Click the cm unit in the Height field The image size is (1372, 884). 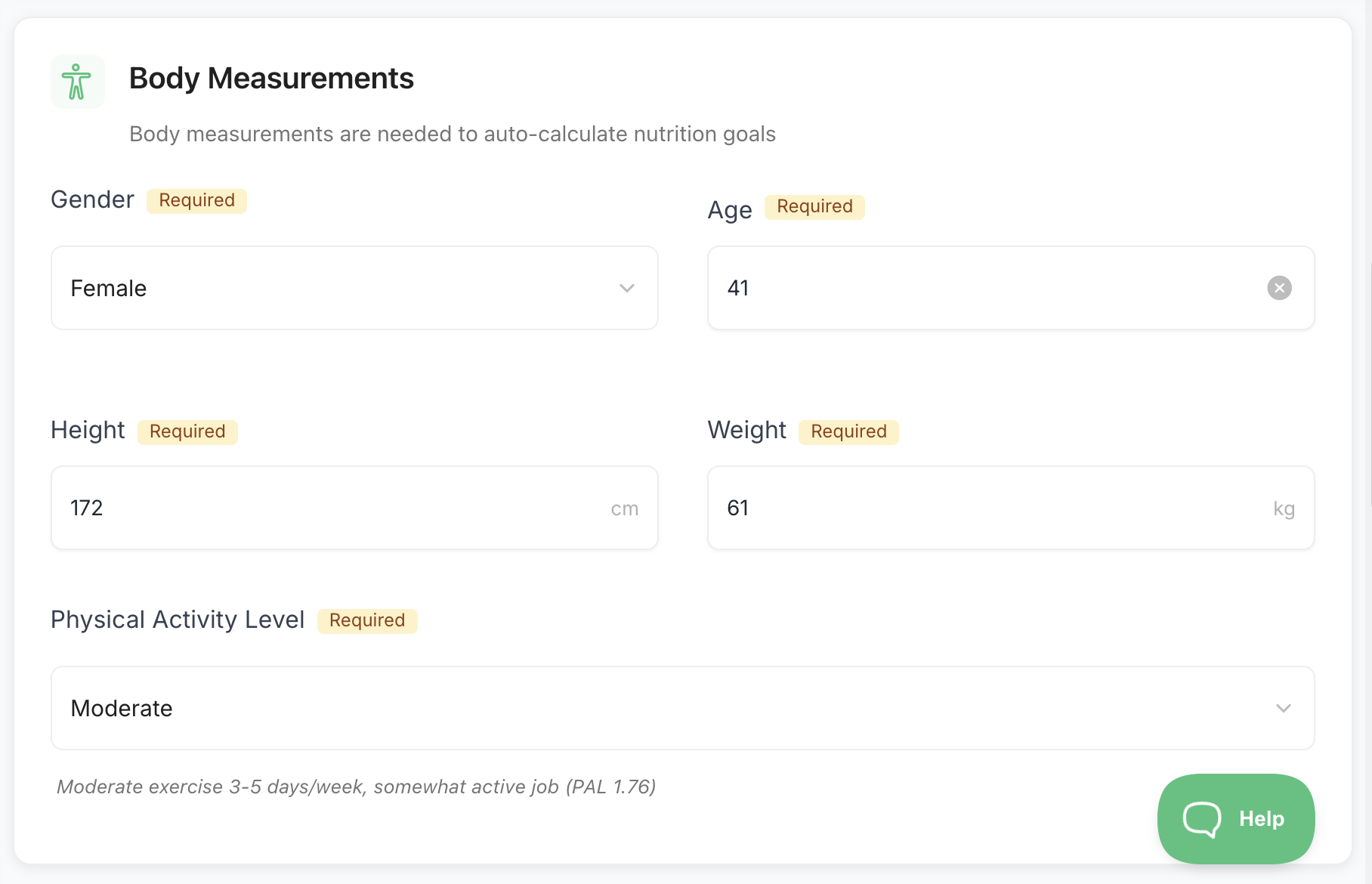[625, 509]
